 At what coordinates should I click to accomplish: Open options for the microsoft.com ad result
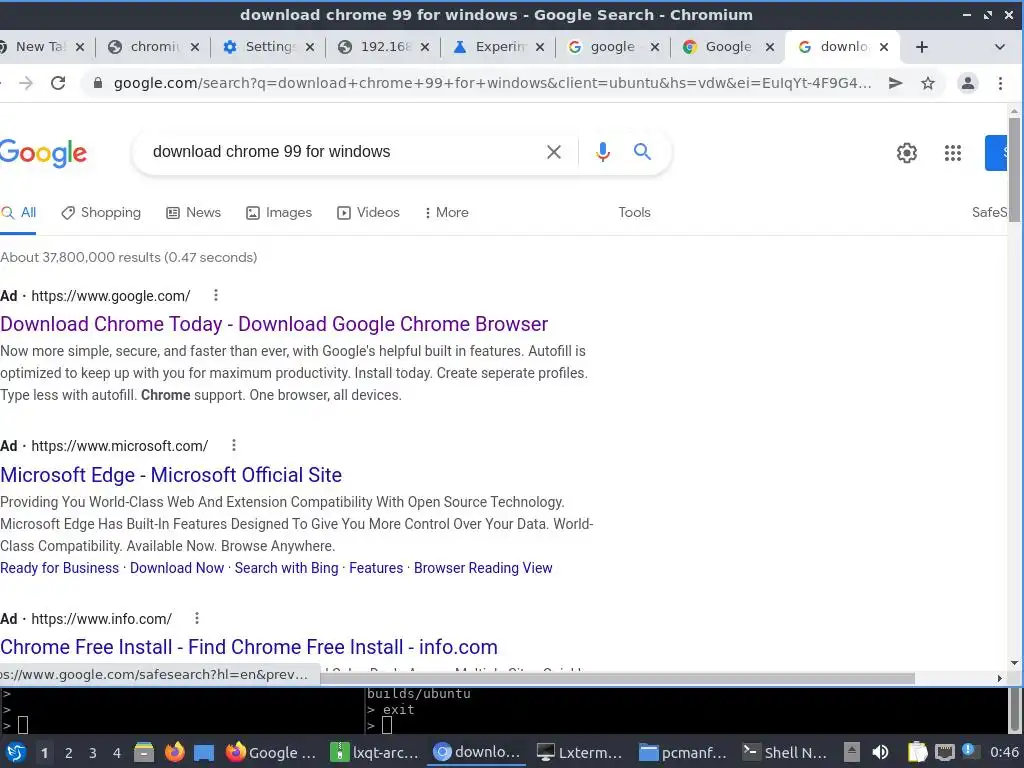point(234,445)
